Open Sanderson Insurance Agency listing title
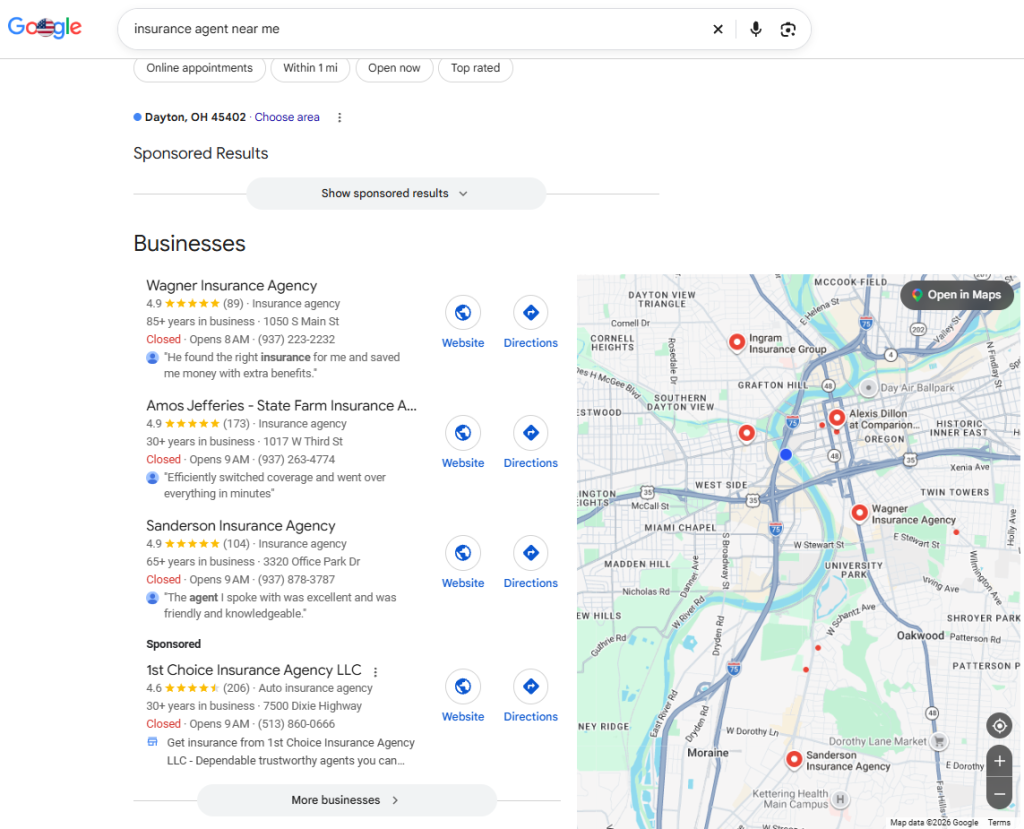Image resolution: width=1024 pixels, height=829 pixels. click(x=241, y=526)
